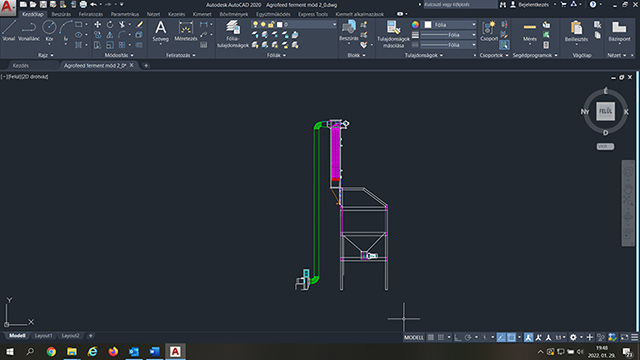The width and height of the screenshot is (640, 360).
Task: Click the Move tool in Módosítás panel
Action: click(97, 24)
